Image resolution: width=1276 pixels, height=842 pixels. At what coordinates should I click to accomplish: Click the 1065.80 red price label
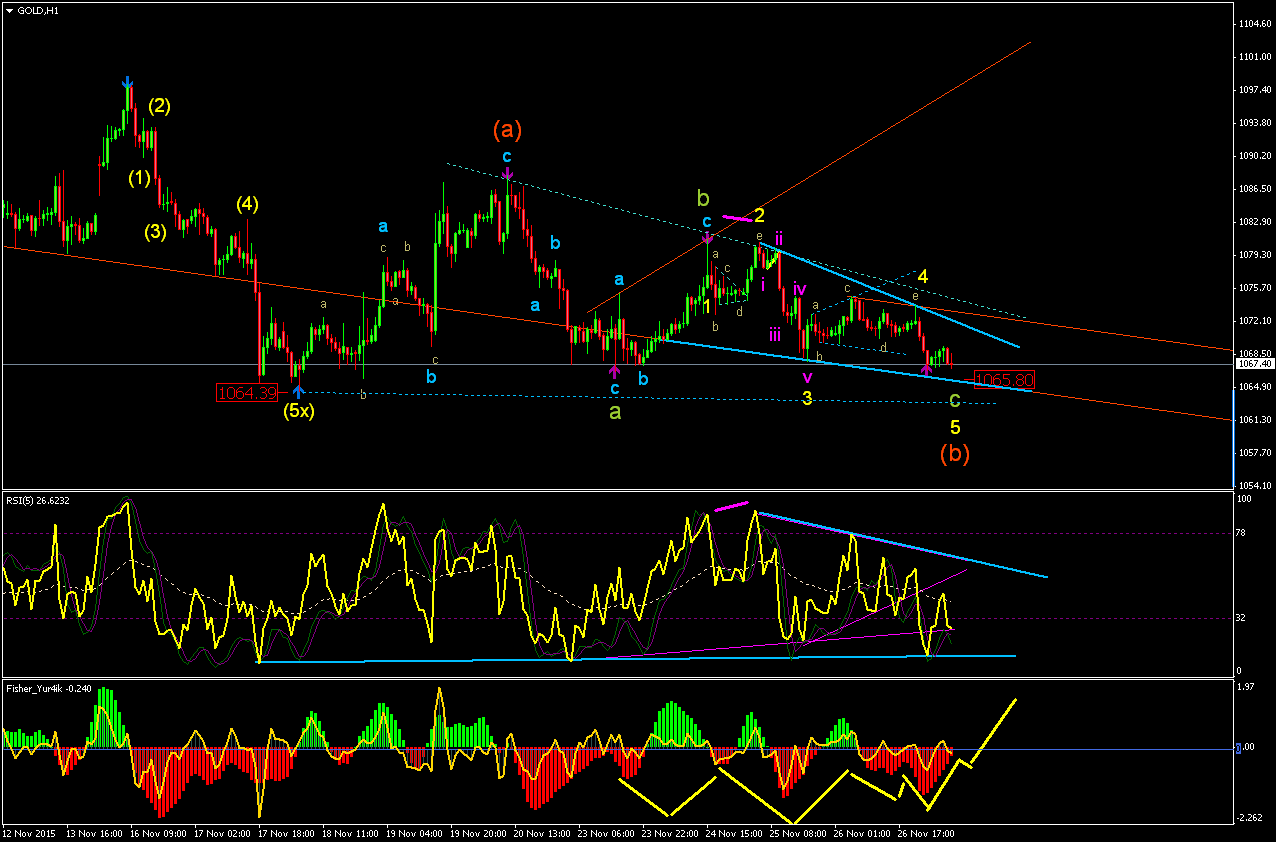(x=1004, y=380)
